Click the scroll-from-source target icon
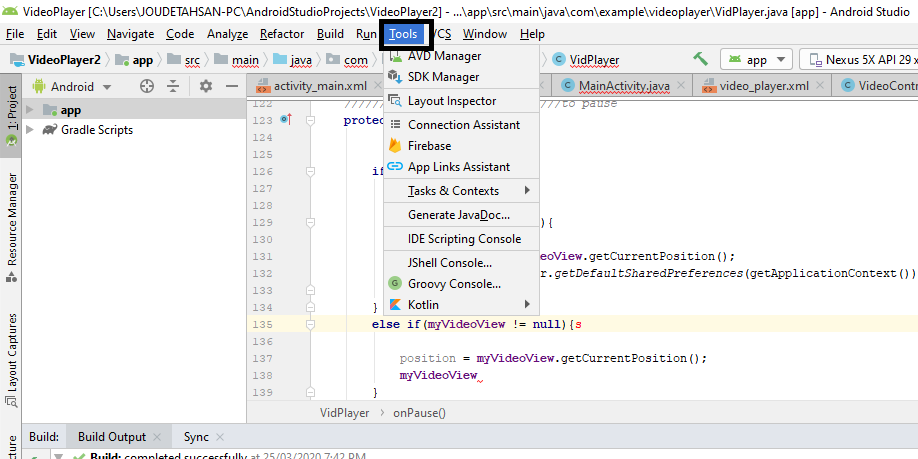The height and width of the screenshot is (459, 918). (x=146, y=87)
